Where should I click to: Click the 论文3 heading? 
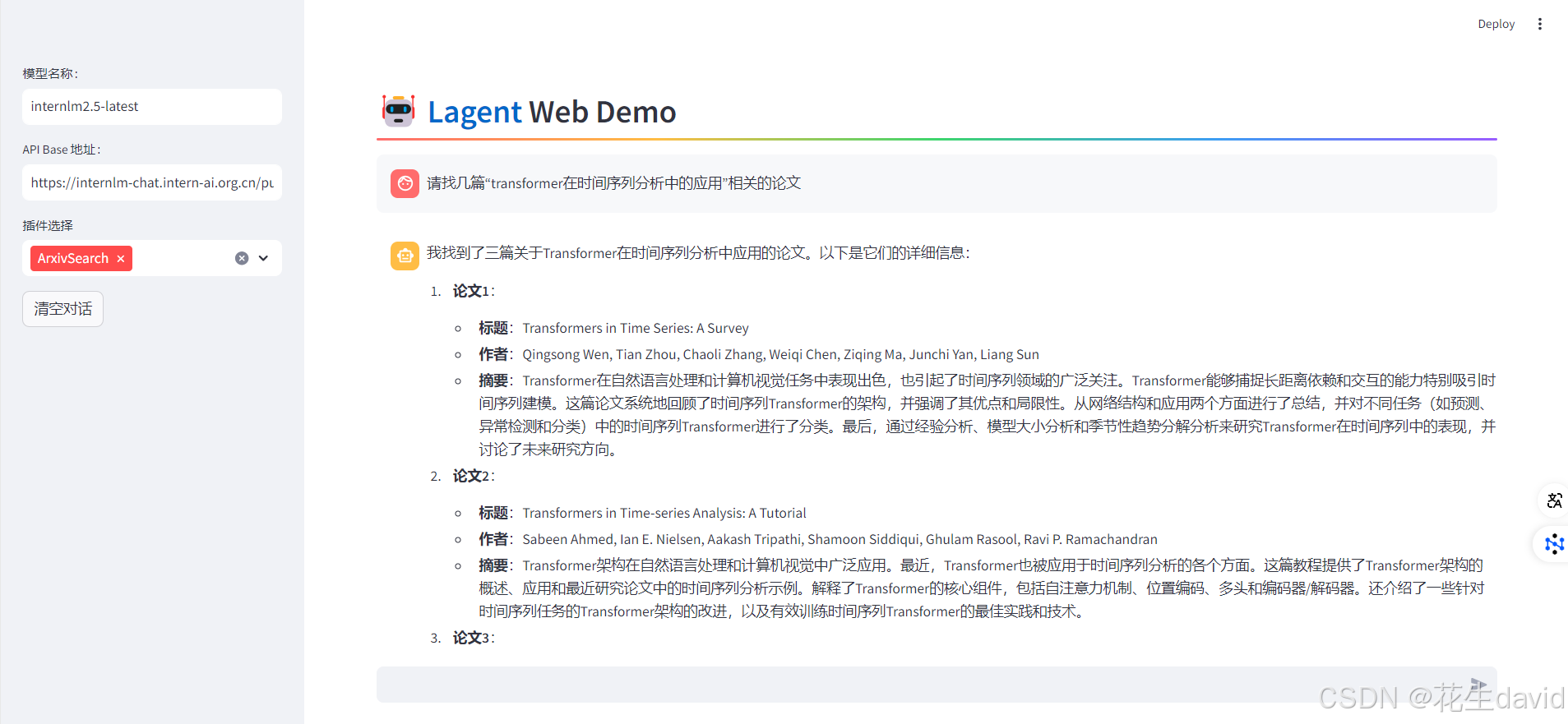coord(474,638)
